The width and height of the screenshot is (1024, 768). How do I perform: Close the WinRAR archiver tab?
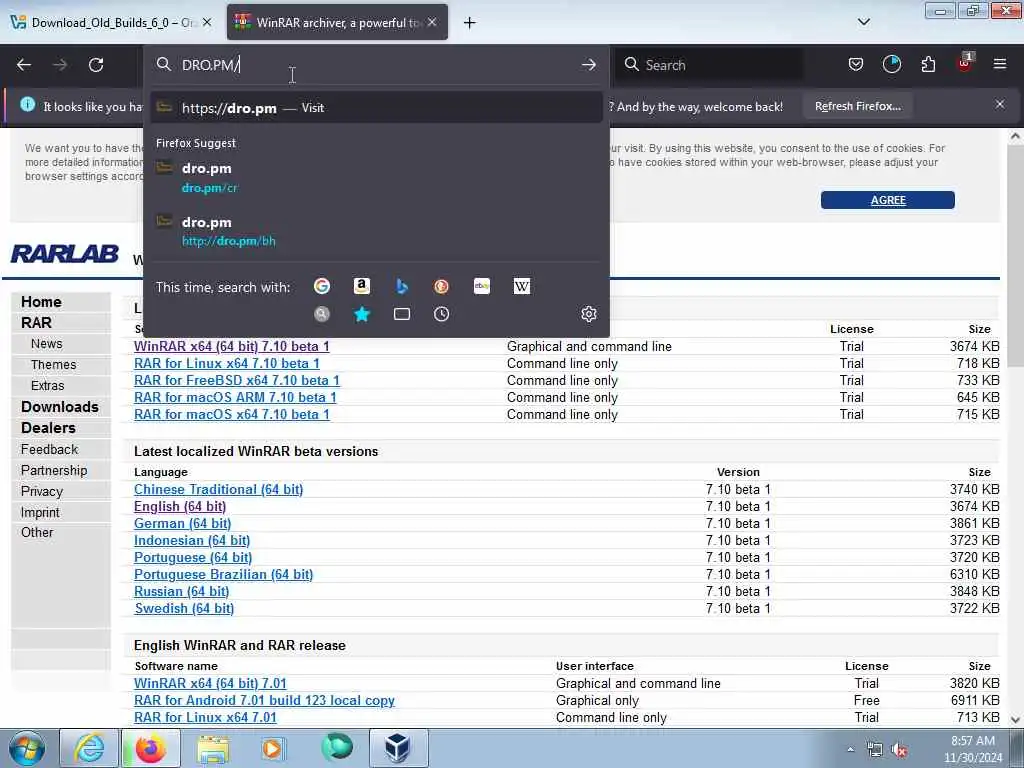[x=432, y=22]
